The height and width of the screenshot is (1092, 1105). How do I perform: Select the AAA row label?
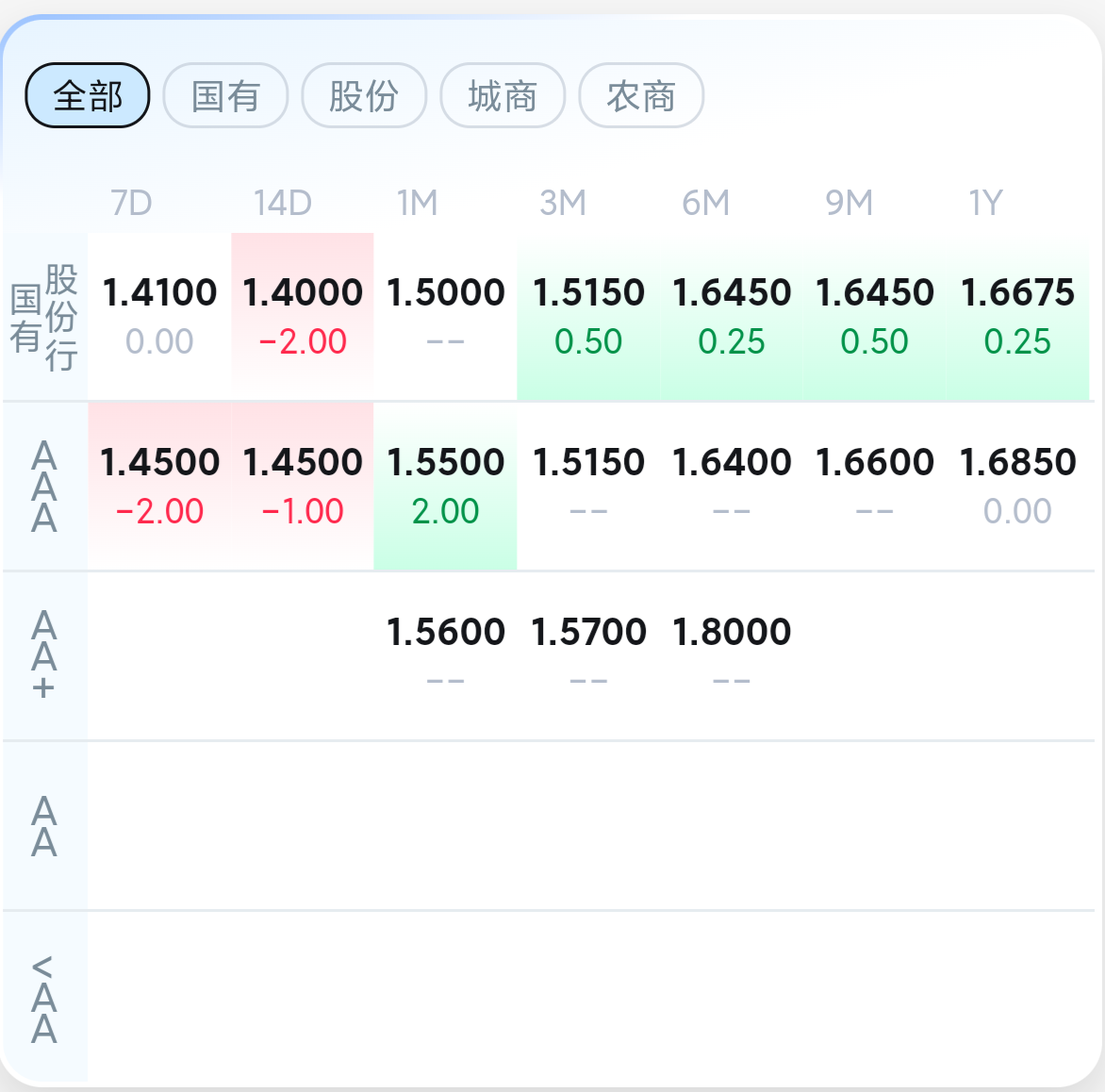tap(44, 487)
